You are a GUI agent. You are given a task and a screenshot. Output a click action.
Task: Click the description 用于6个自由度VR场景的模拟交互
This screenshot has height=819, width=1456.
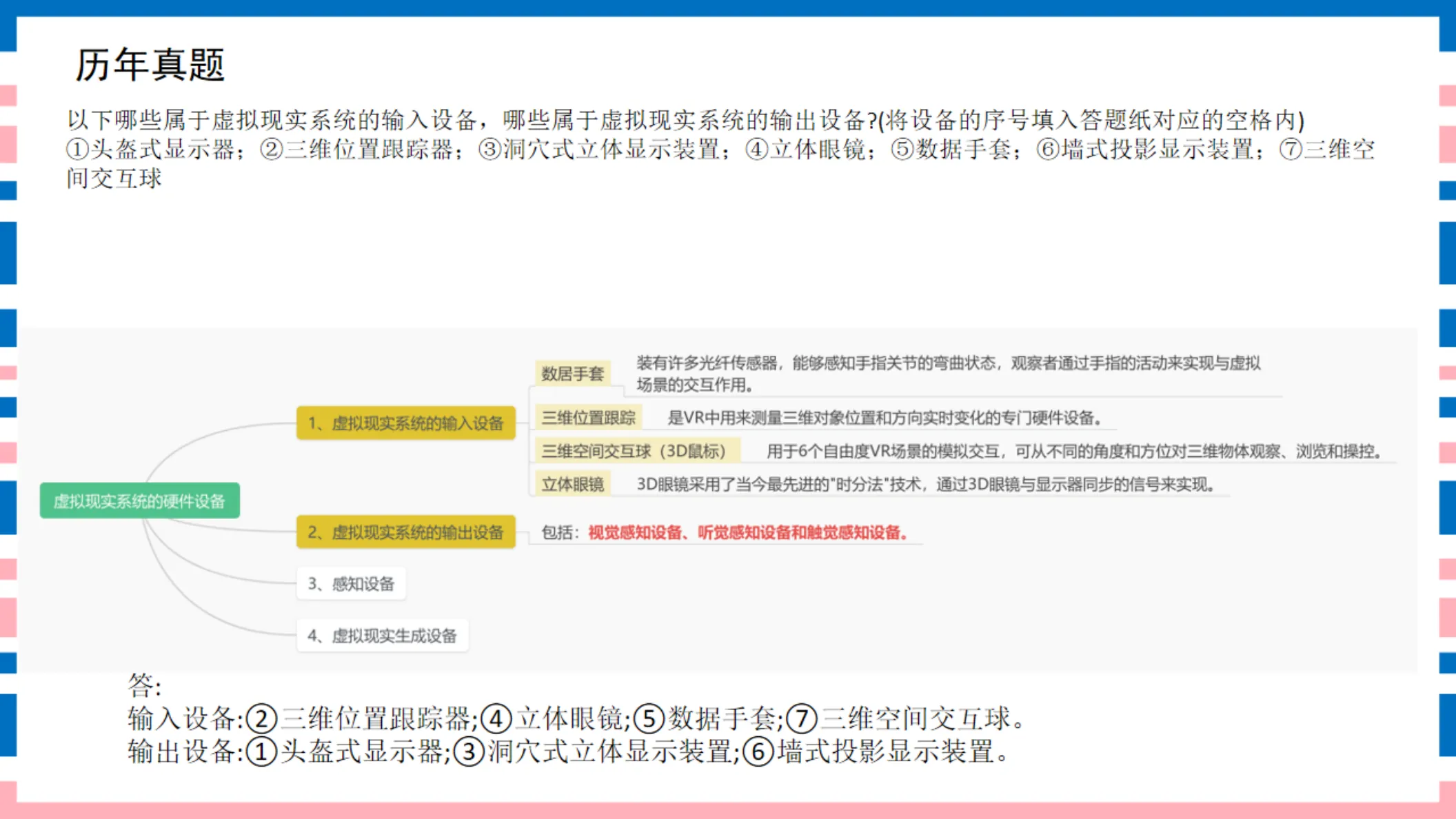point(1075,452)
